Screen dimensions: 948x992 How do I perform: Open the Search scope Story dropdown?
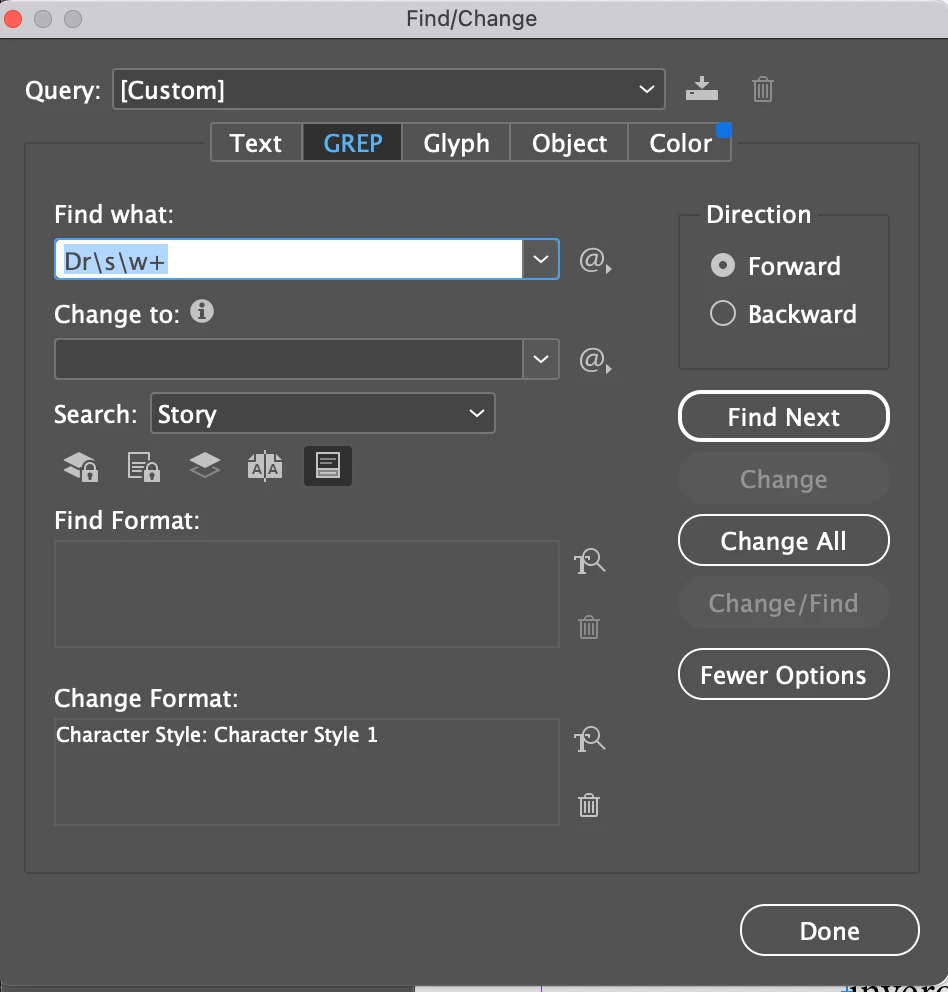coord(323,413)
